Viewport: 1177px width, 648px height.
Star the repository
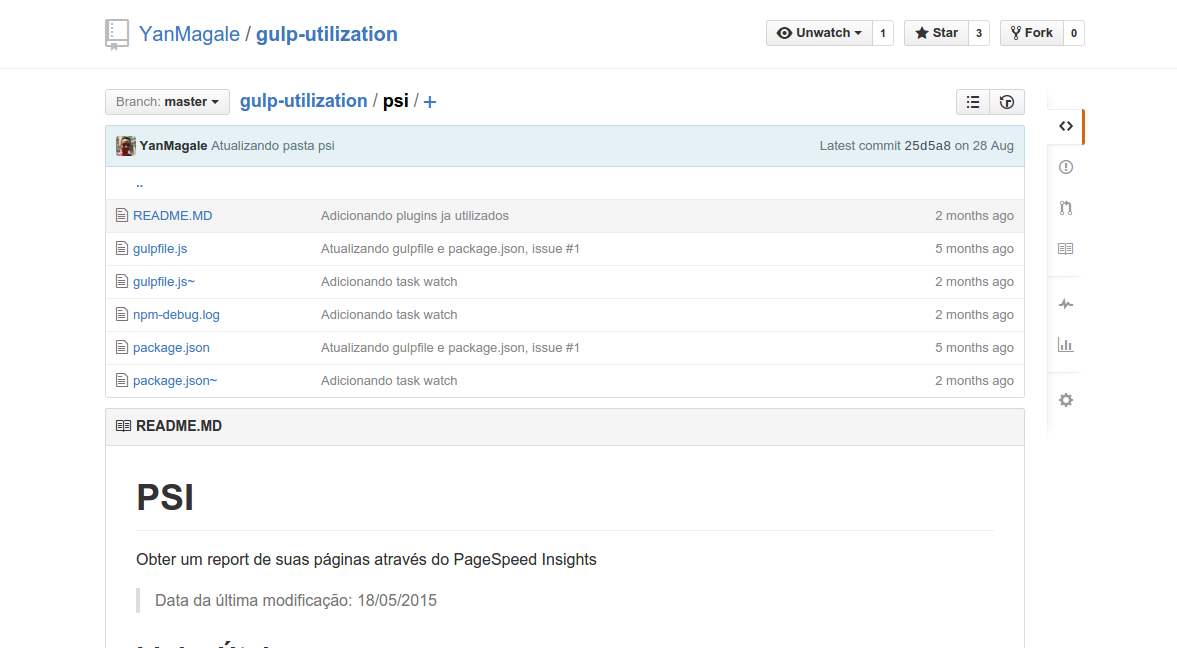[x=936, y=33]
